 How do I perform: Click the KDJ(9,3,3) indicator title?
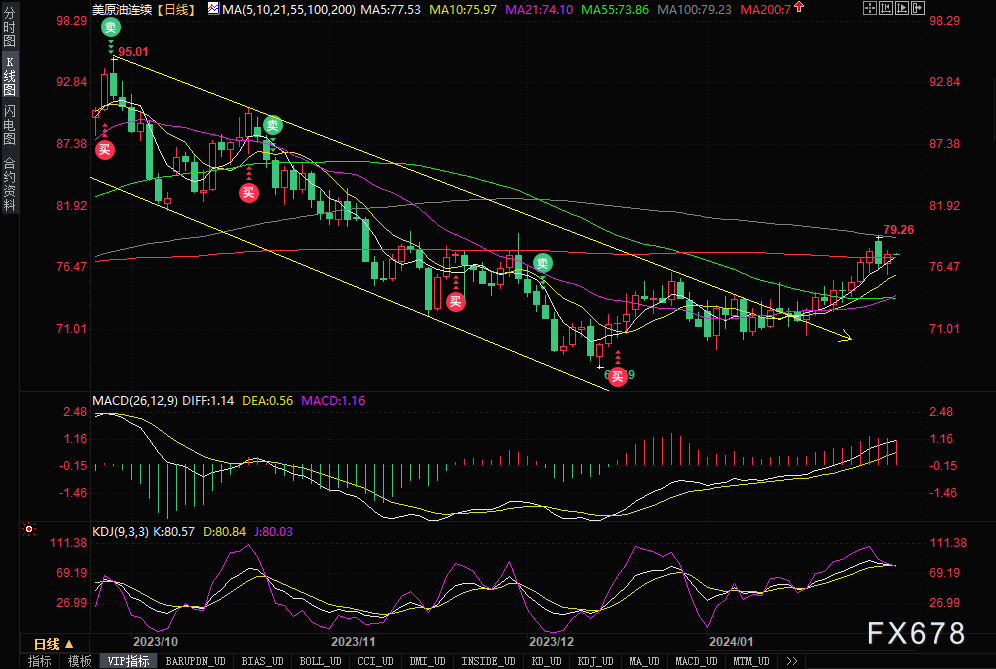121,532
